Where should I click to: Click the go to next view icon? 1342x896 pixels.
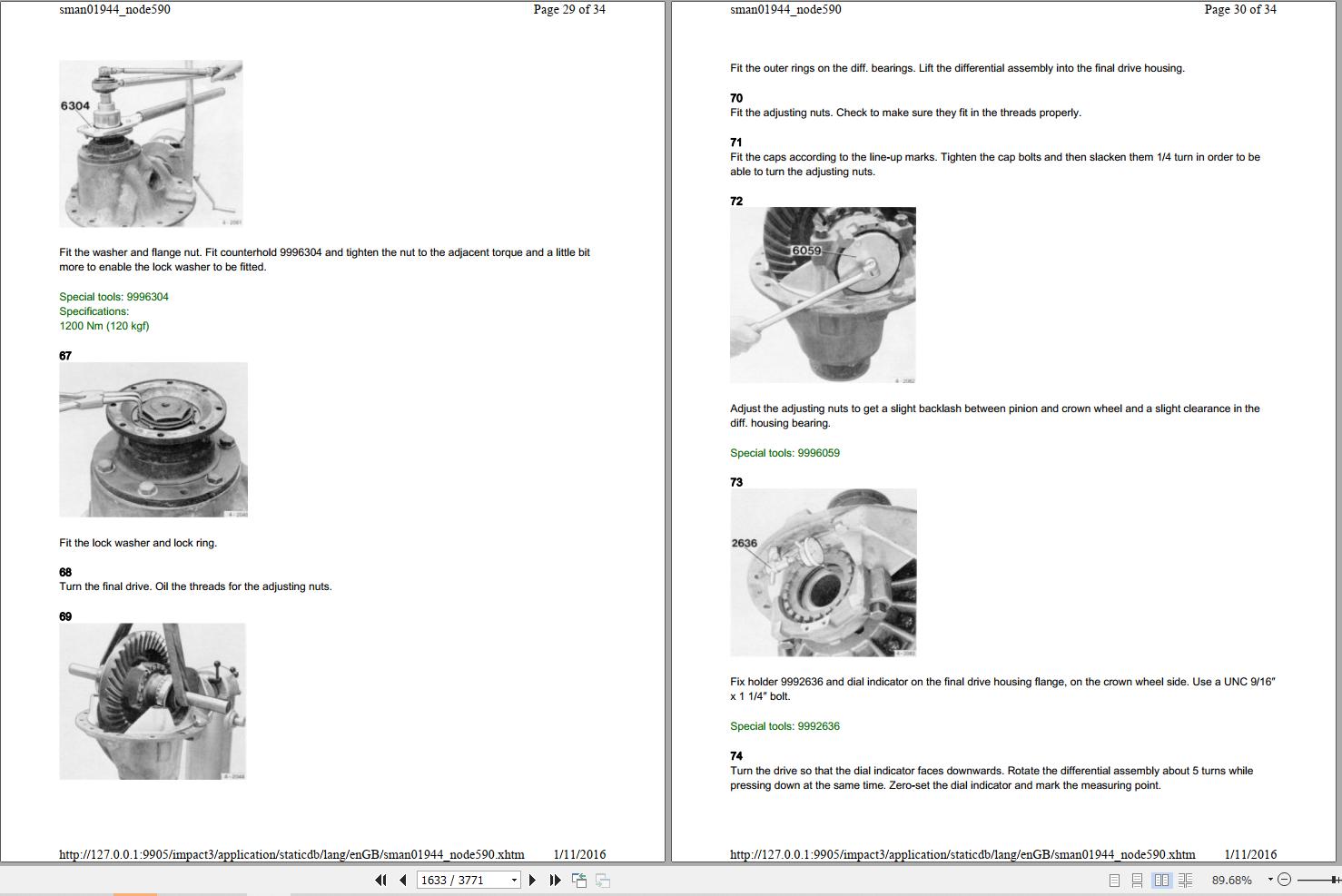point(602,880)
